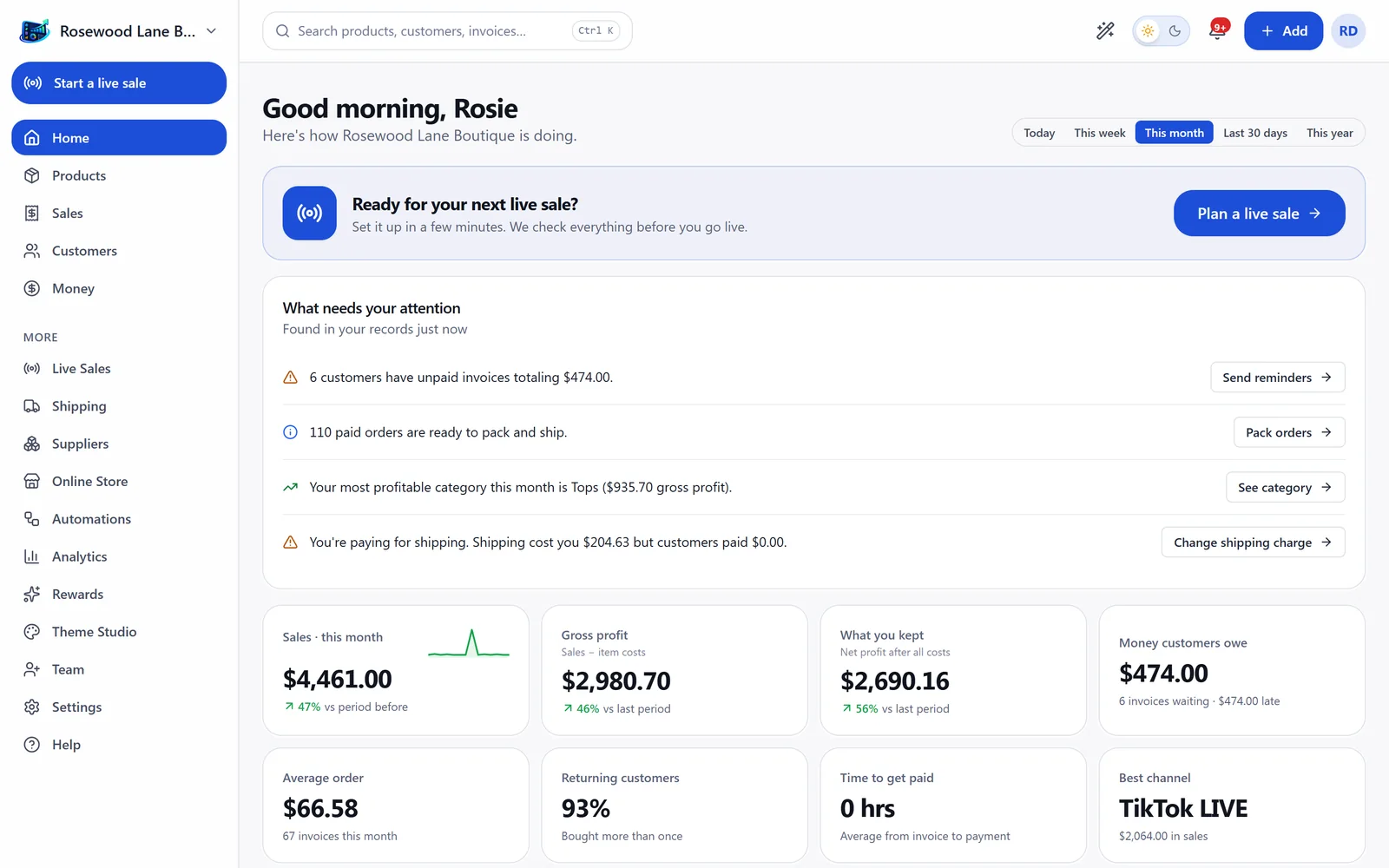Select the This year period tab
The width and height of the screenshot is (1389, 868).
click(1330, 133)
